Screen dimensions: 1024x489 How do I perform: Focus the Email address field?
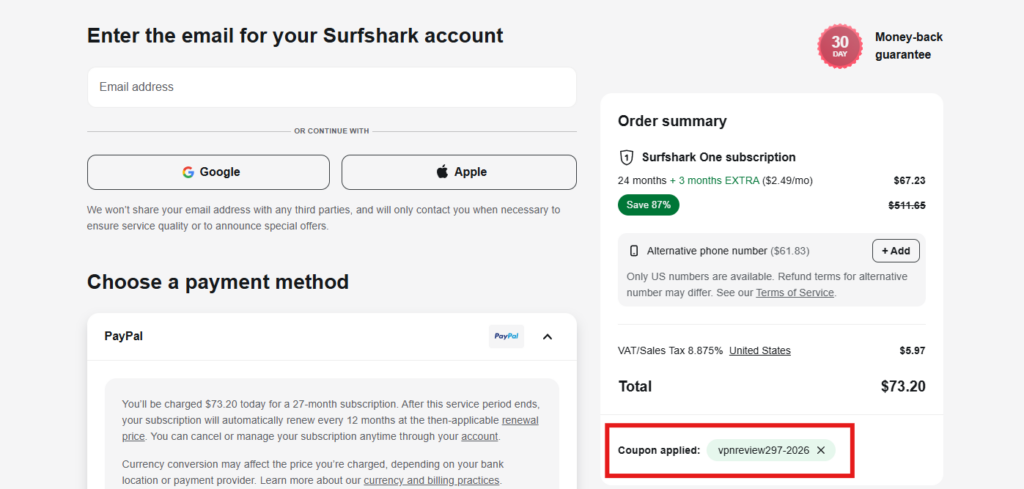(x=332, y=87)
